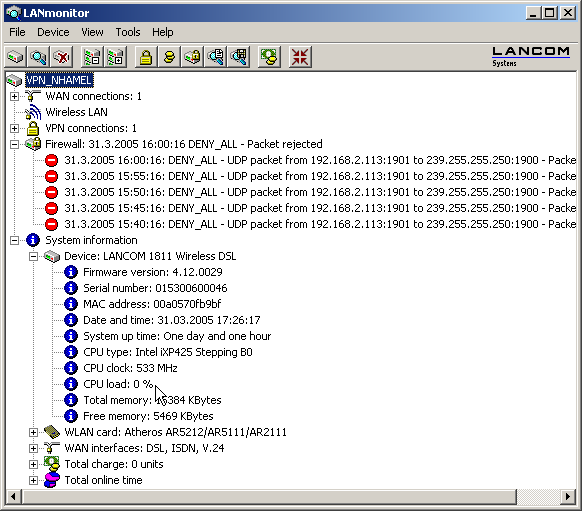
Task: Open the View menu
Action: [x=92, y=32]
